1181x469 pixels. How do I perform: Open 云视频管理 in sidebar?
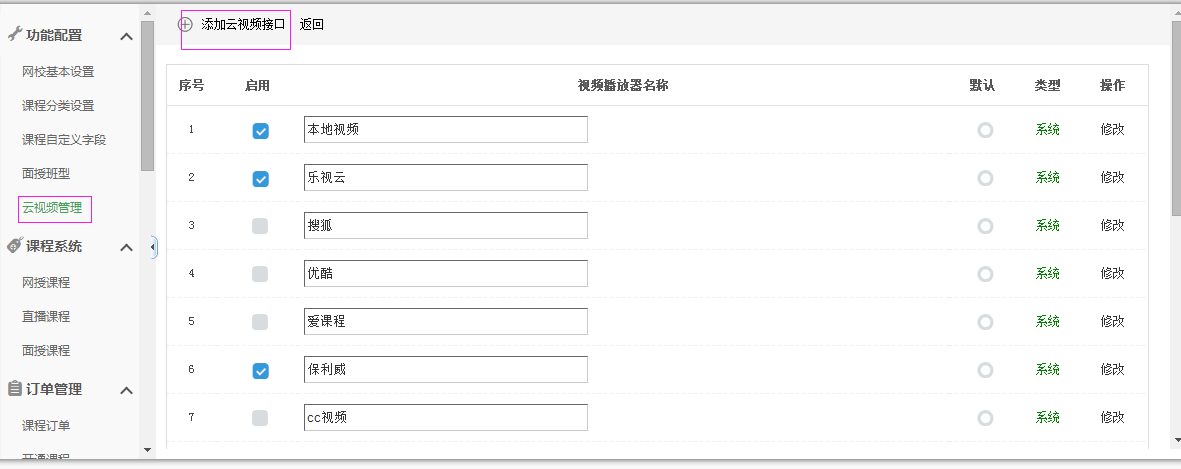coord(52,208)
